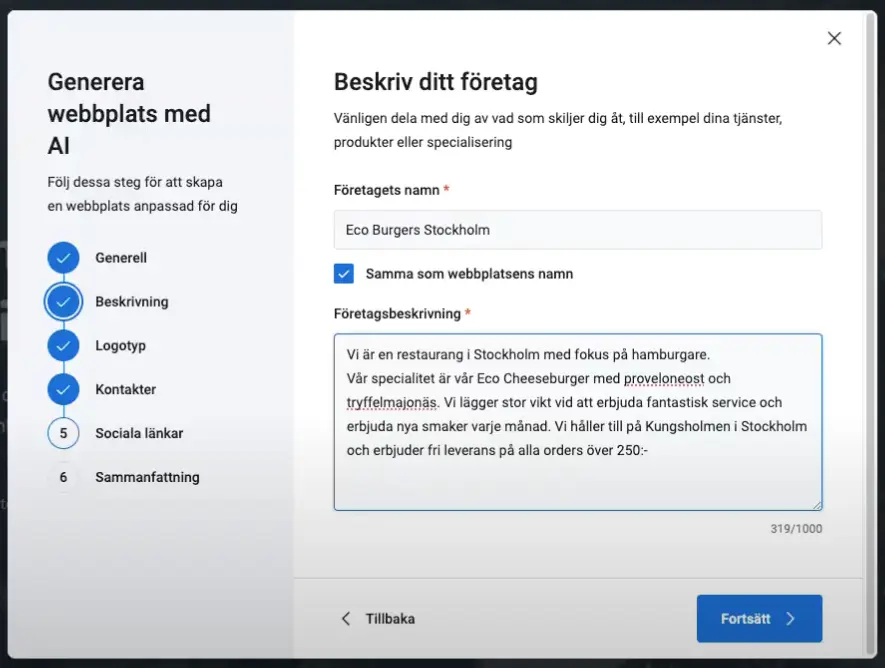Jump to the Kontakter step label
The height and width of the screenshot is (668, 885).
pos(125,389)
